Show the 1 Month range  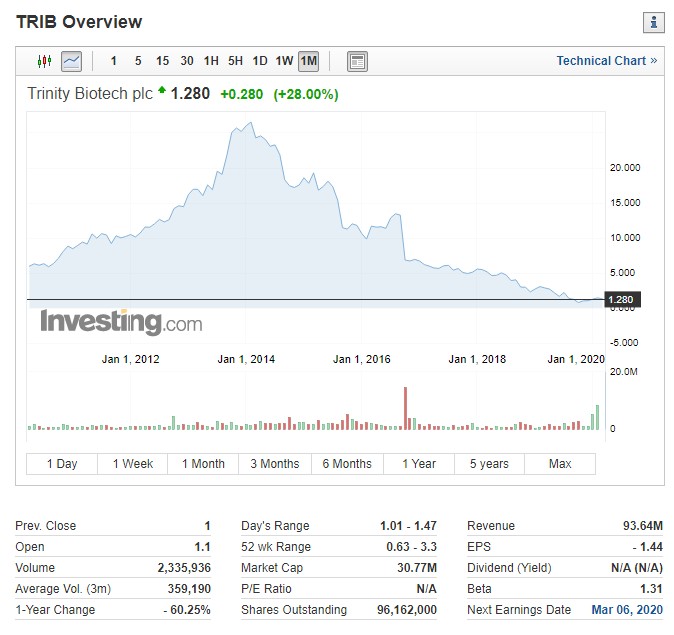point(203,464)
